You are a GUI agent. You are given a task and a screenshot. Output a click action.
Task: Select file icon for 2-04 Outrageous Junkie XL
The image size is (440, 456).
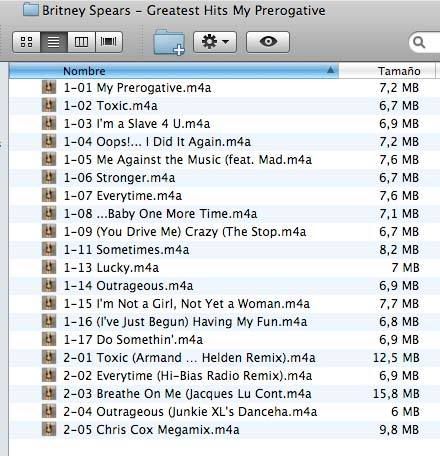click(x=49, y=412)
